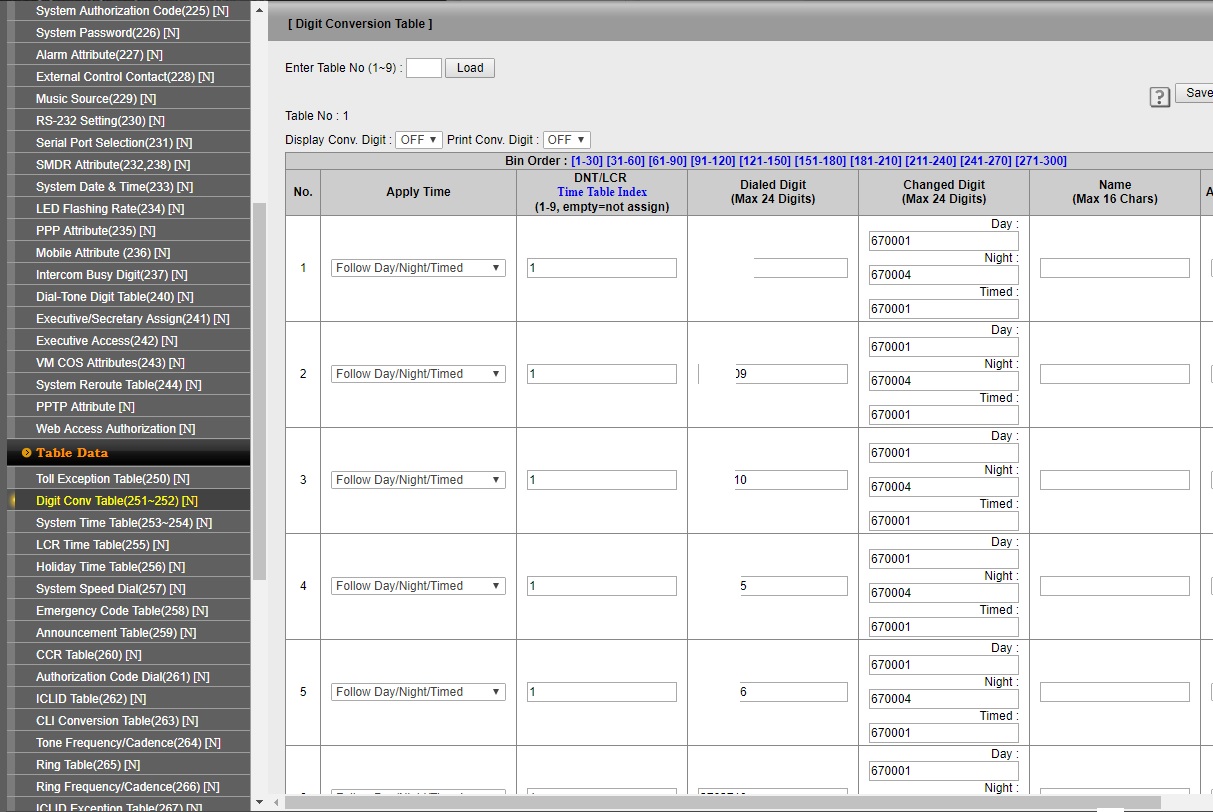Select System Speed Dial(257) in sidebar
The image size is (1213, 812).
click(x=110, y=589)
